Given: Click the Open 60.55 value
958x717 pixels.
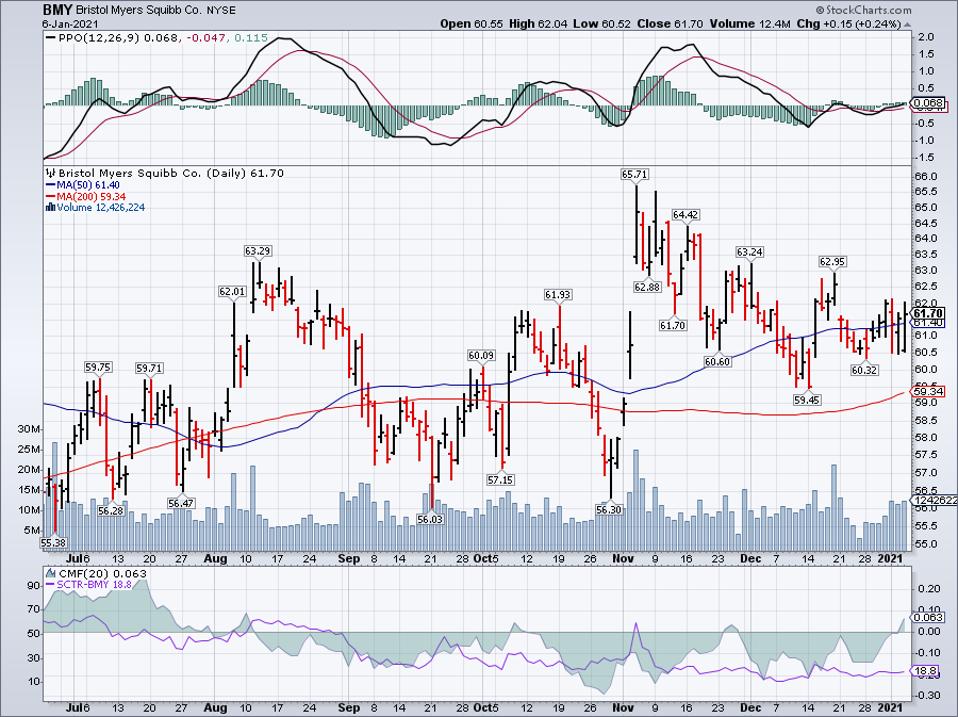Looking at the screenshot, I should click(x=472, y=24).
